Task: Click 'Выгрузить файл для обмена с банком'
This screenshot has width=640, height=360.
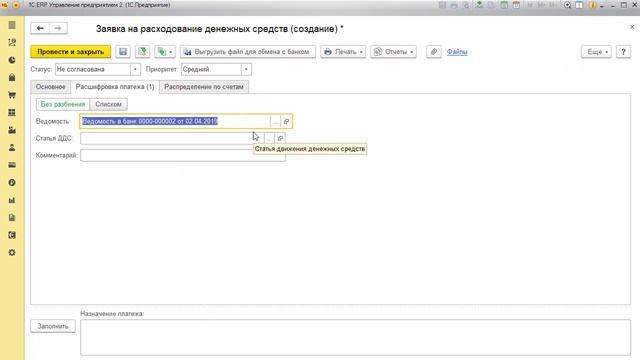Action: point(248,52)
